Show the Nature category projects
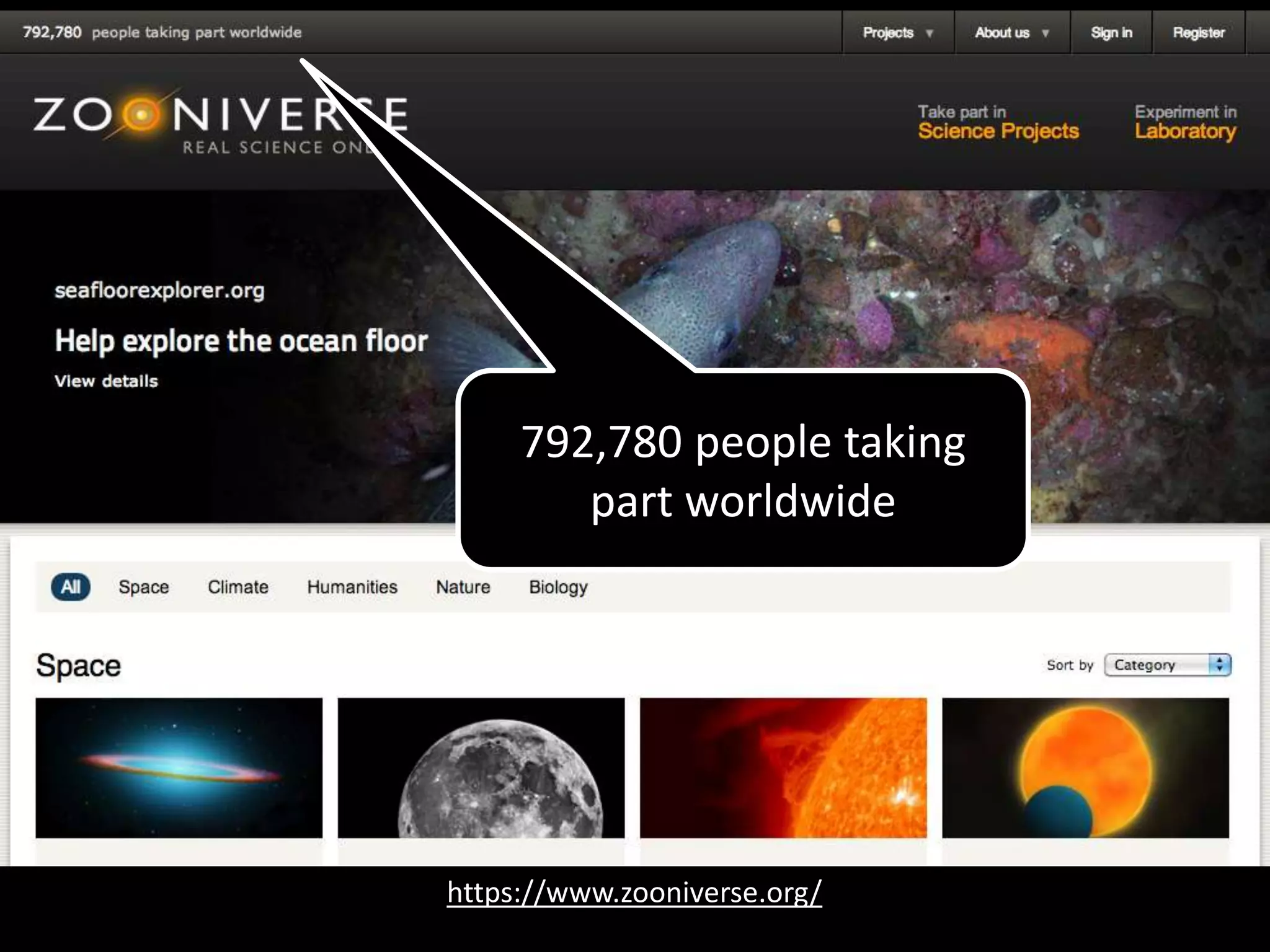 [463, 587]
